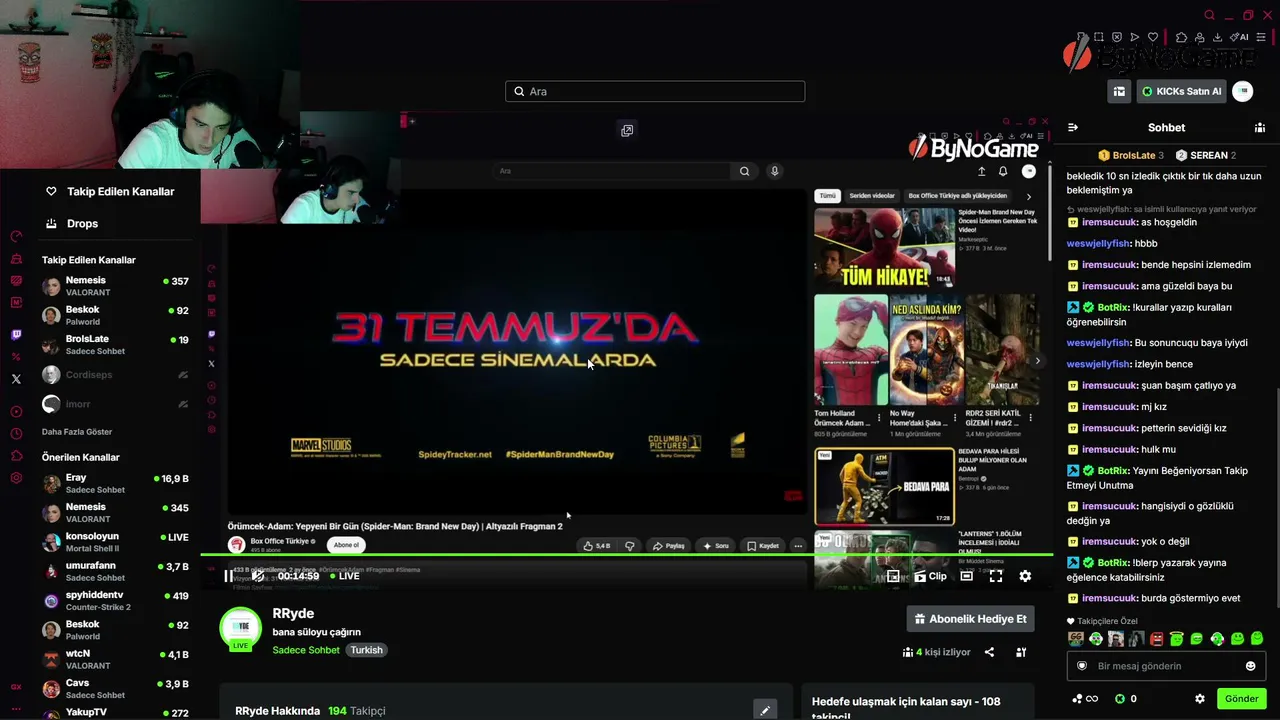The height and width of the screenshot is (720, 1280).
Task: Jump to the LIVE indicator in player controls
Action: coord(345,576)
